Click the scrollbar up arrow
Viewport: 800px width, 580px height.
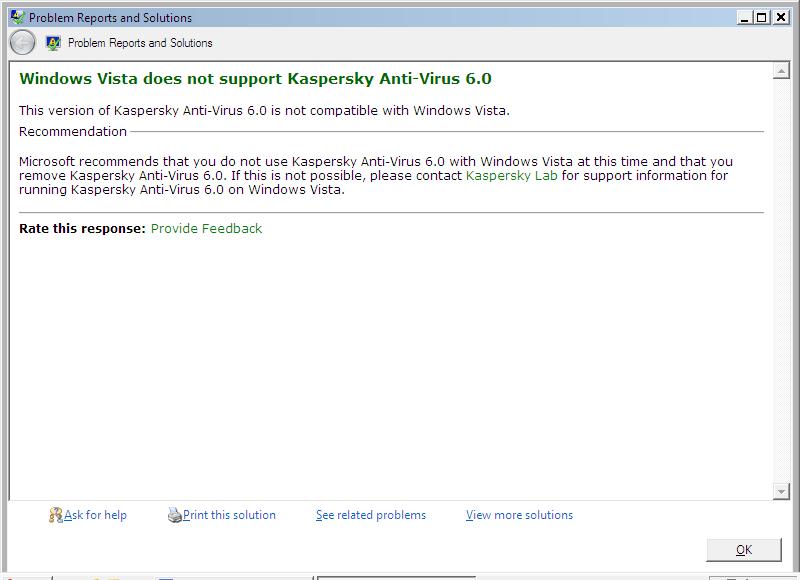point(781,72)
